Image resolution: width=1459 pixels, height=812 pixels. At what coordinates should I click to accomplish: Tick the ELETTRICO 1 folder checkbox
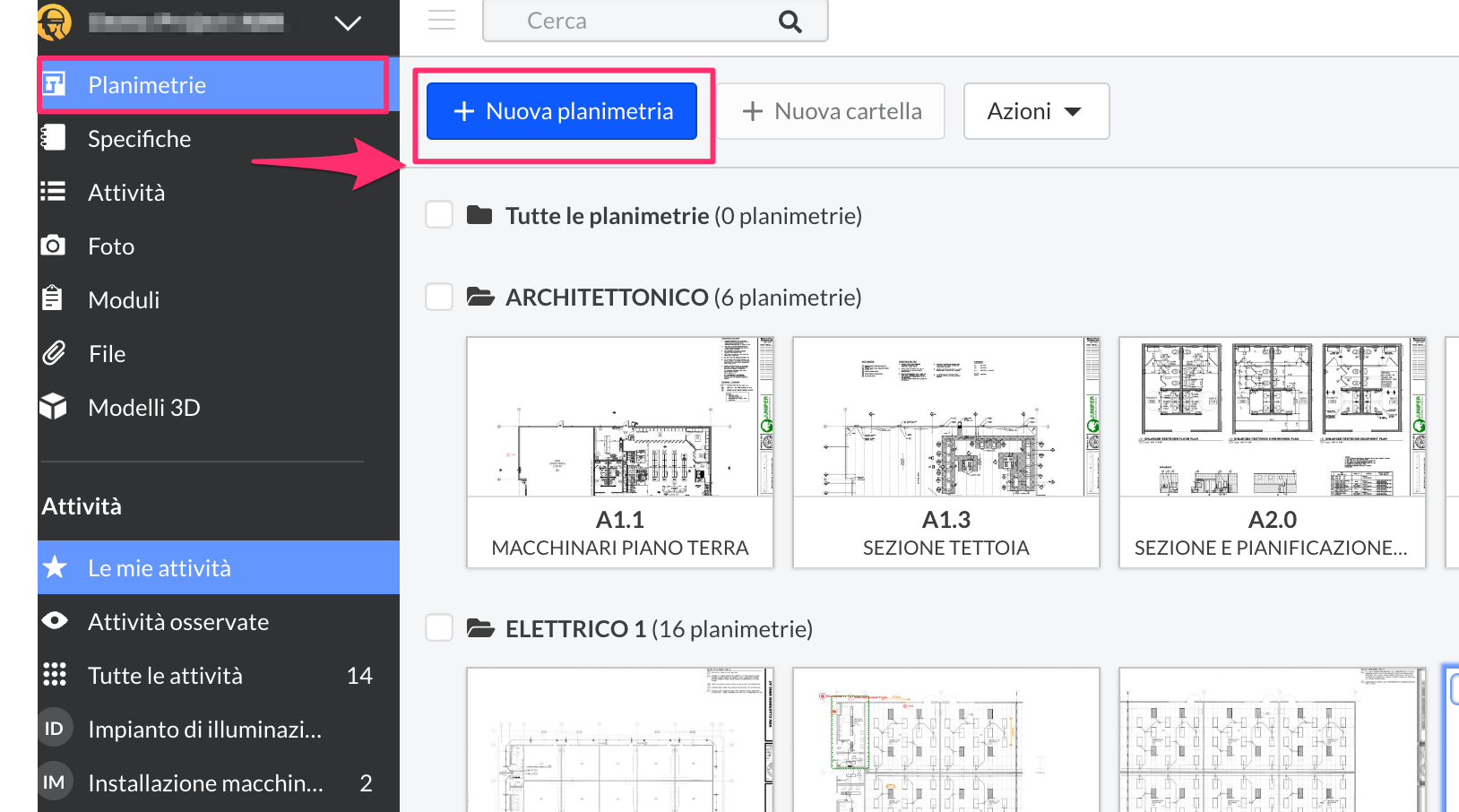point(439,628)
